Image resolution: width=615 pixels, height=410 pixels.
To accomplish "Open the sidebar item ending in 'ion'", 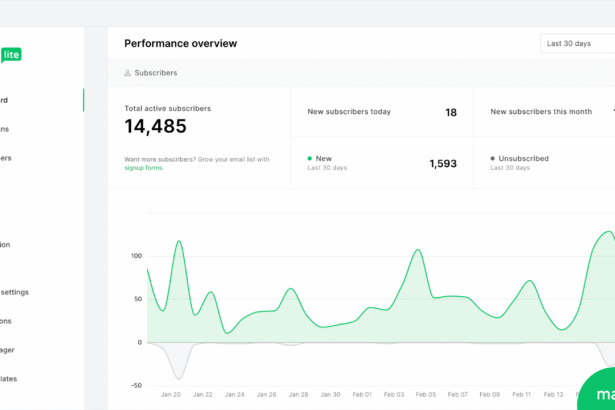I will pyautogui.click(x=5, y=245).
